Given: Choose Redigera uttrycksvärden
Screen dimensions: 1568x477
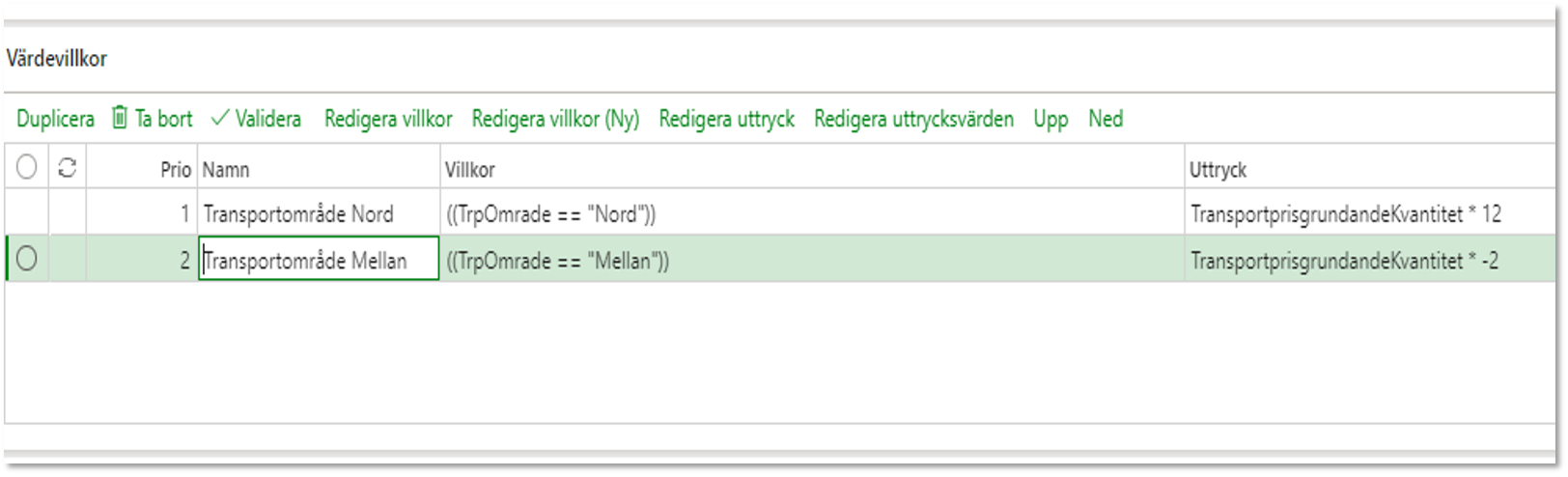Looking at the screenshot, I should [913, 119].
